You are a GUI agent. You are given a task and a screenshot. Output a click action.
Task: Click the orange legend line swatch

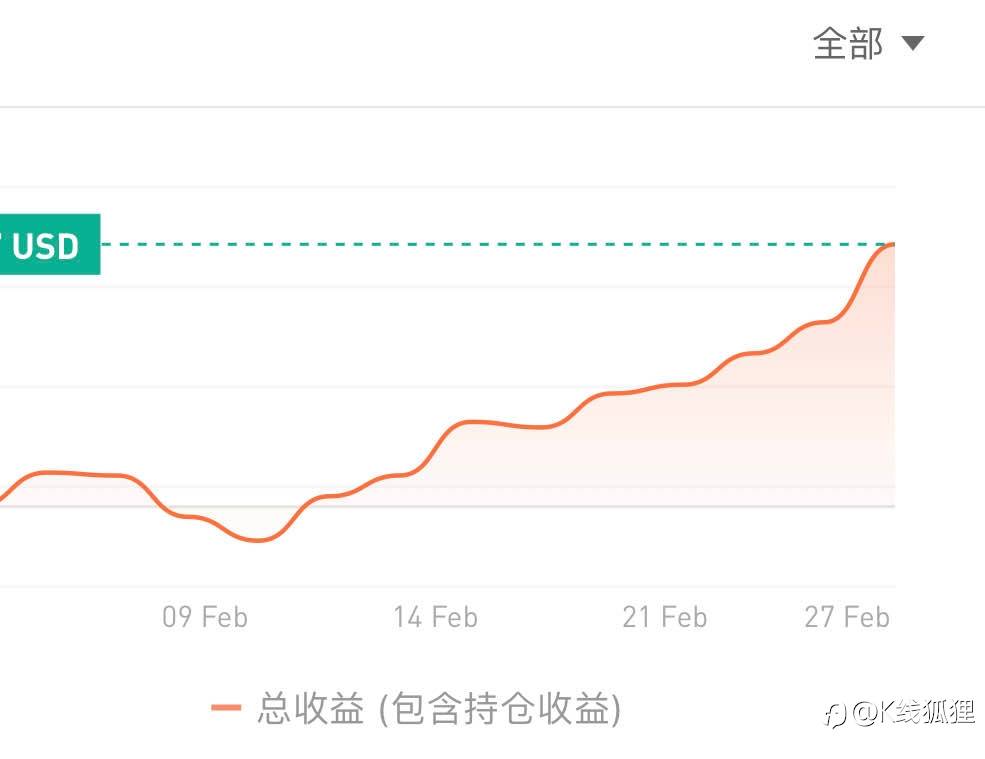click(226, 709)
